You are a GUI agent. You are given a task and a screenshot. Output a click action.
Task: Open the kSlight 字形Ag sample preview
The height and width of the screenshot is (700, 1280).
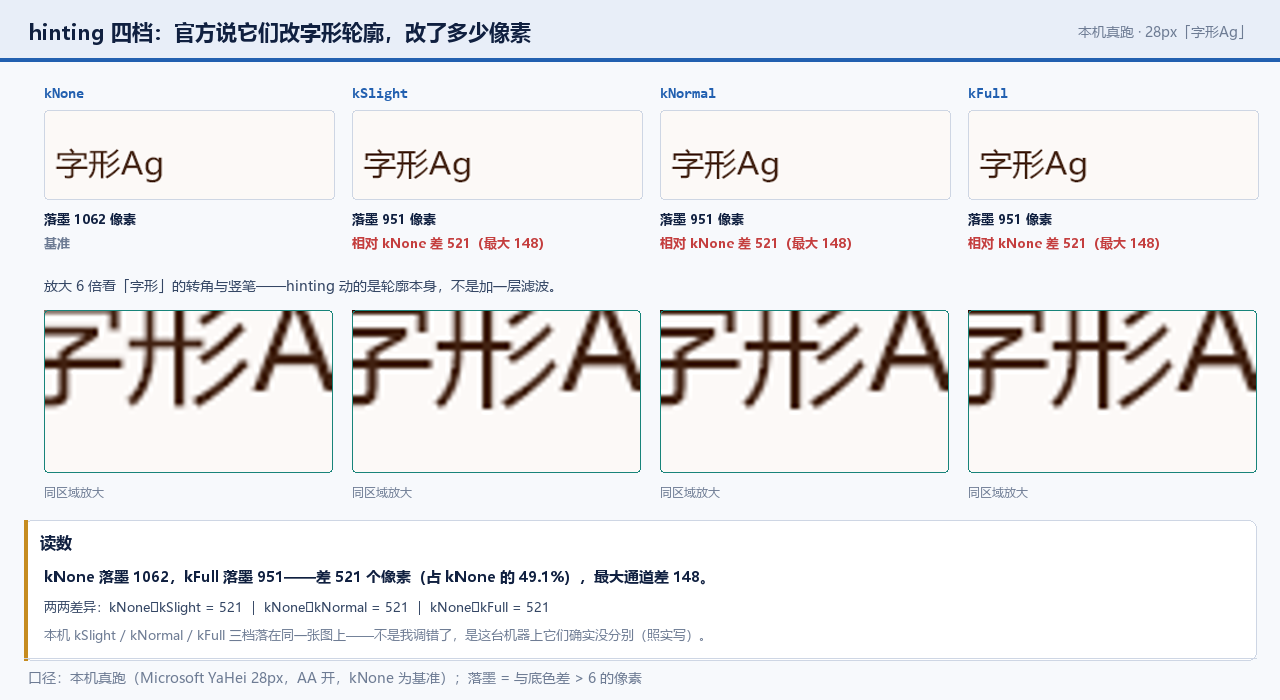pos(497,155)
